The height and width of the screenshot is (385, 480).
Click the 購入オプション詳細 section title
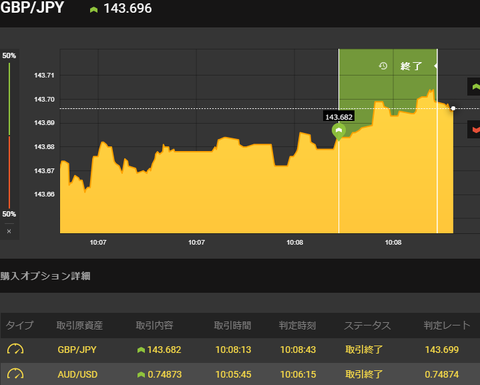[45, 276]
